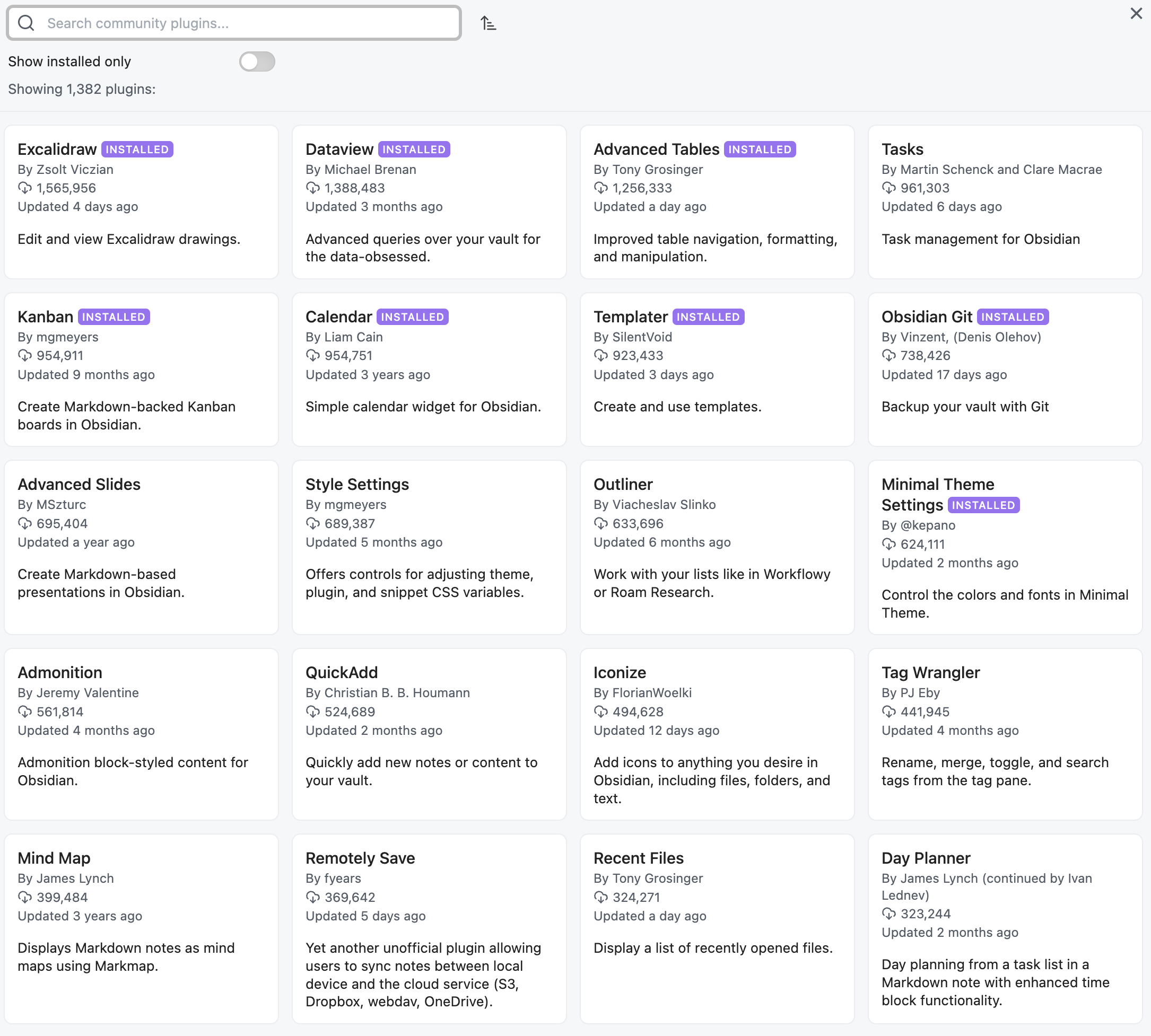Click download icon on Calendar card
Screen dimensions: 1151x1036
312,356
